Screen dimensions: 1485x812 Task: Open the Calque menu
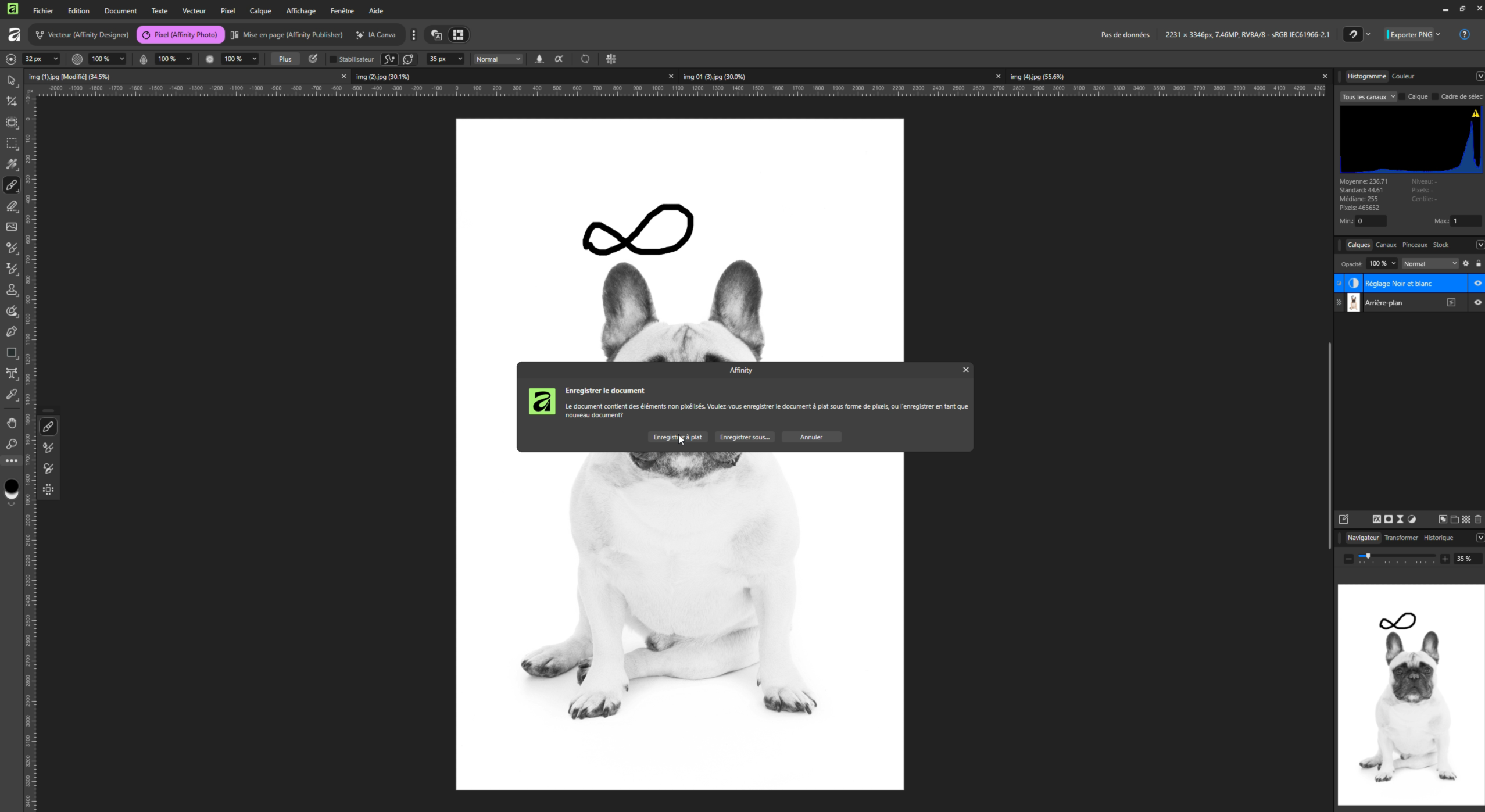(260, 10)
